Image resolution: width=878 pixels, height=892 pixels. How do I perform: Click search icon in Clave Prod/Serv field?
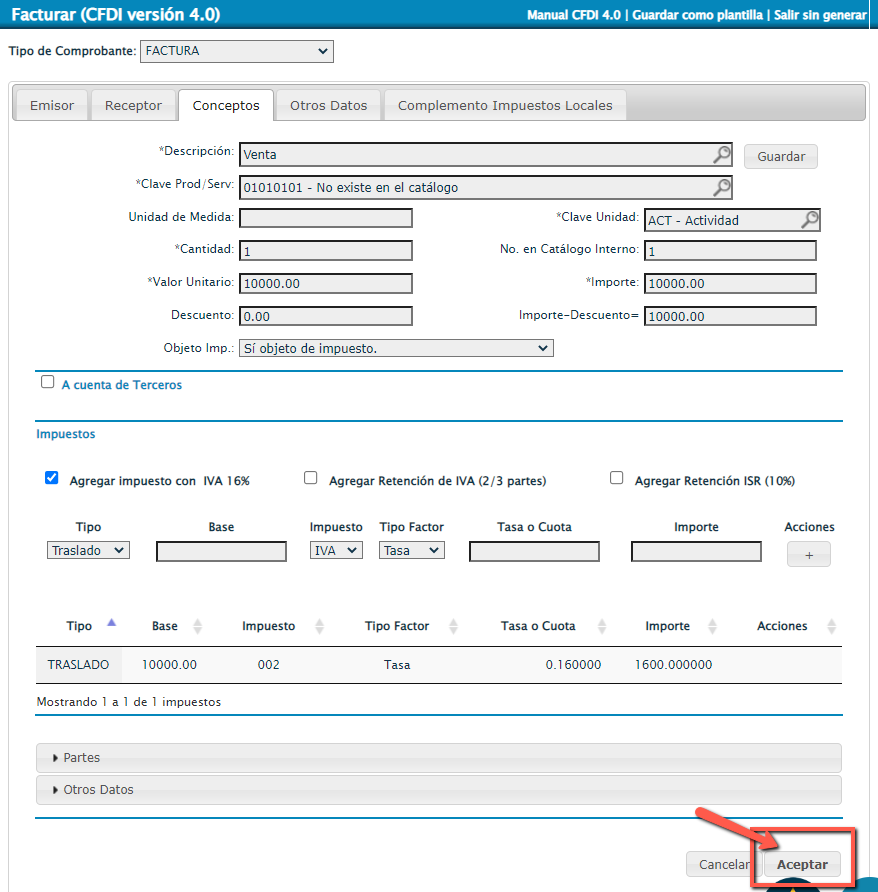(721, 187)
